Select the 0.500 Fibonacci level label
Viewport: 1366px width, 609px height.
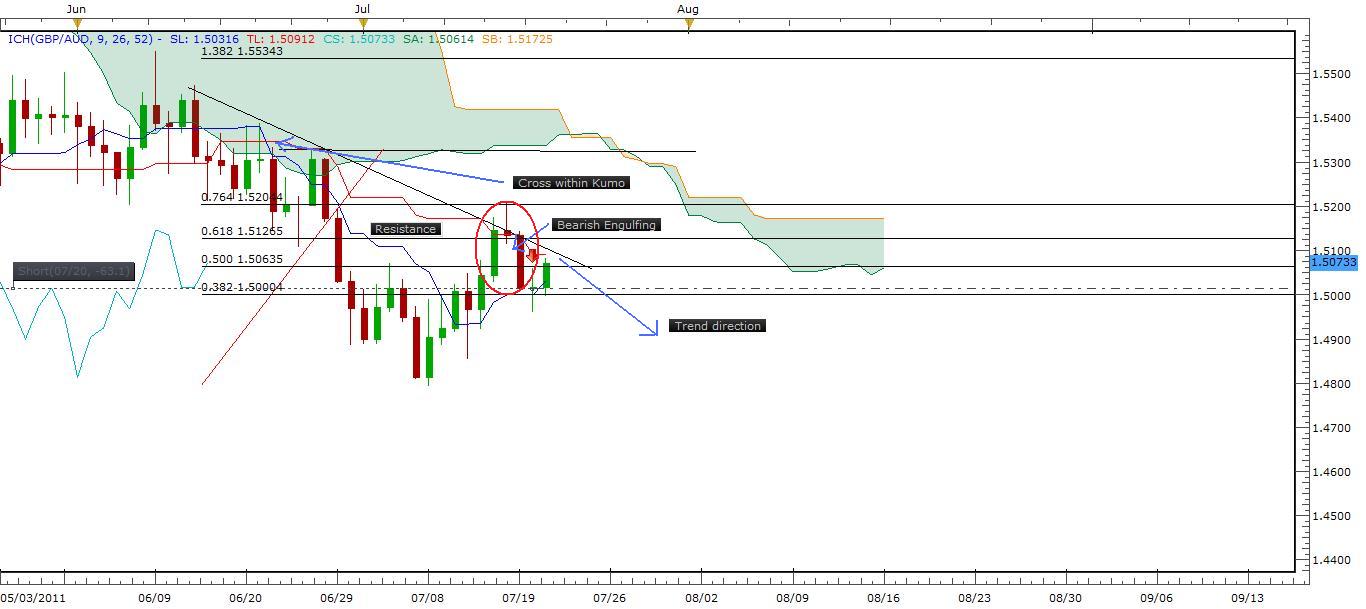[x=242, y=259]
